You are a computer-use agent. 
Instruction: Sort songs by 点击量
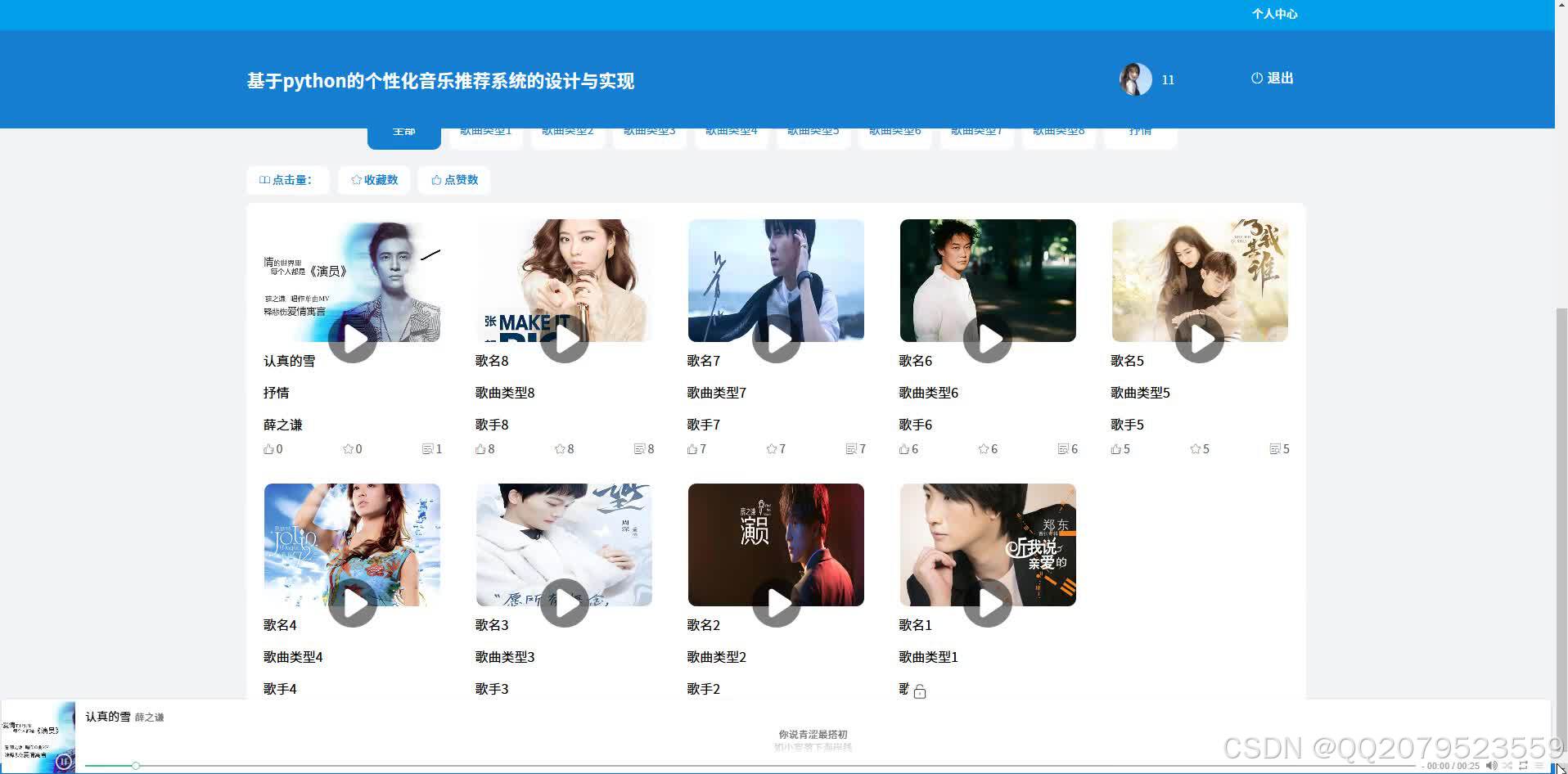tap(287, 180)
